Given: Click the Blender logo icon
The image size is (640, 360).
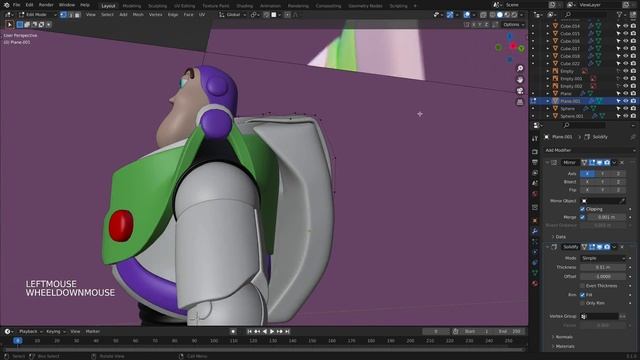Looking at the screenshot, I should (6, 5).
